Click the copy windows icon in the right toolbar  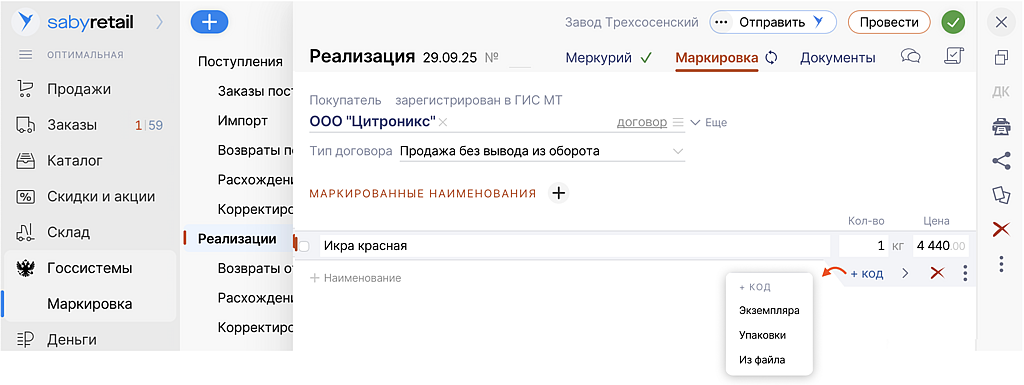coord(1000,57)
